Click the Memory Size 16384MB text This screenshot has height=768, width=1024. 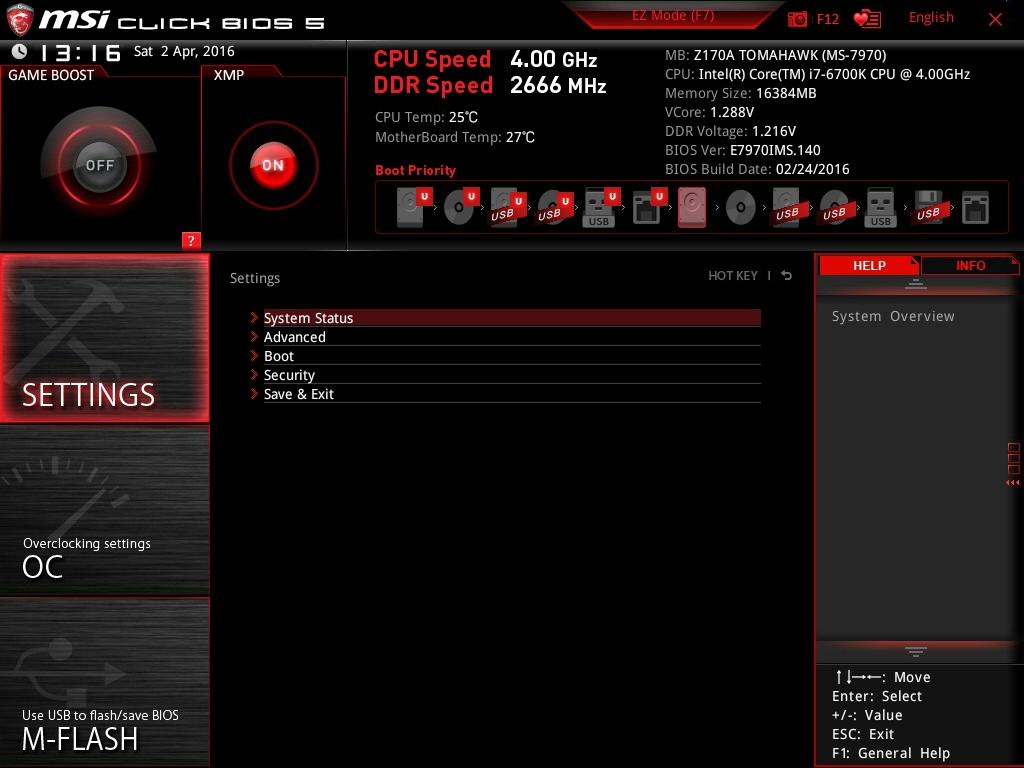(x=741, y=93)
